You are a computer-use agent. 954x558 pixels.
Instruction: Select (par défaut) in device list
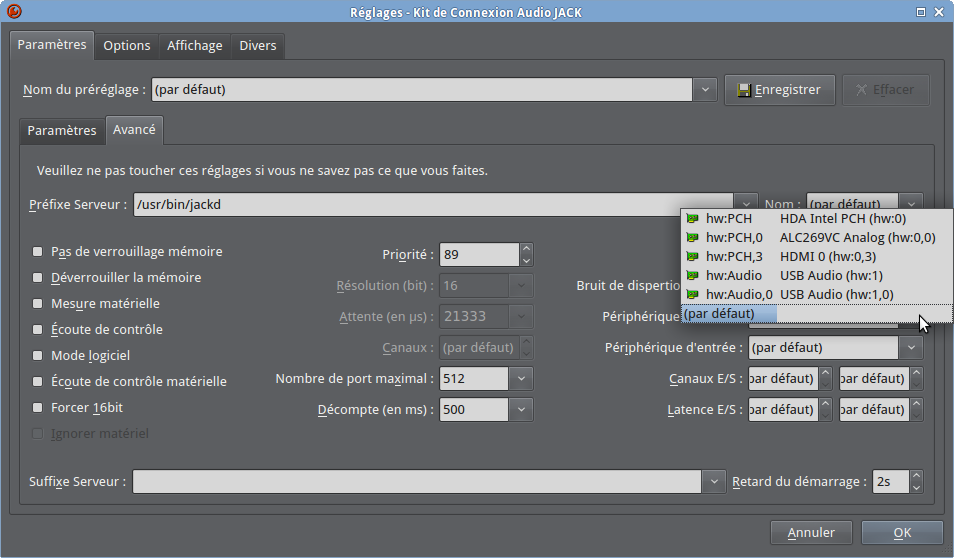tap(816, 313)
